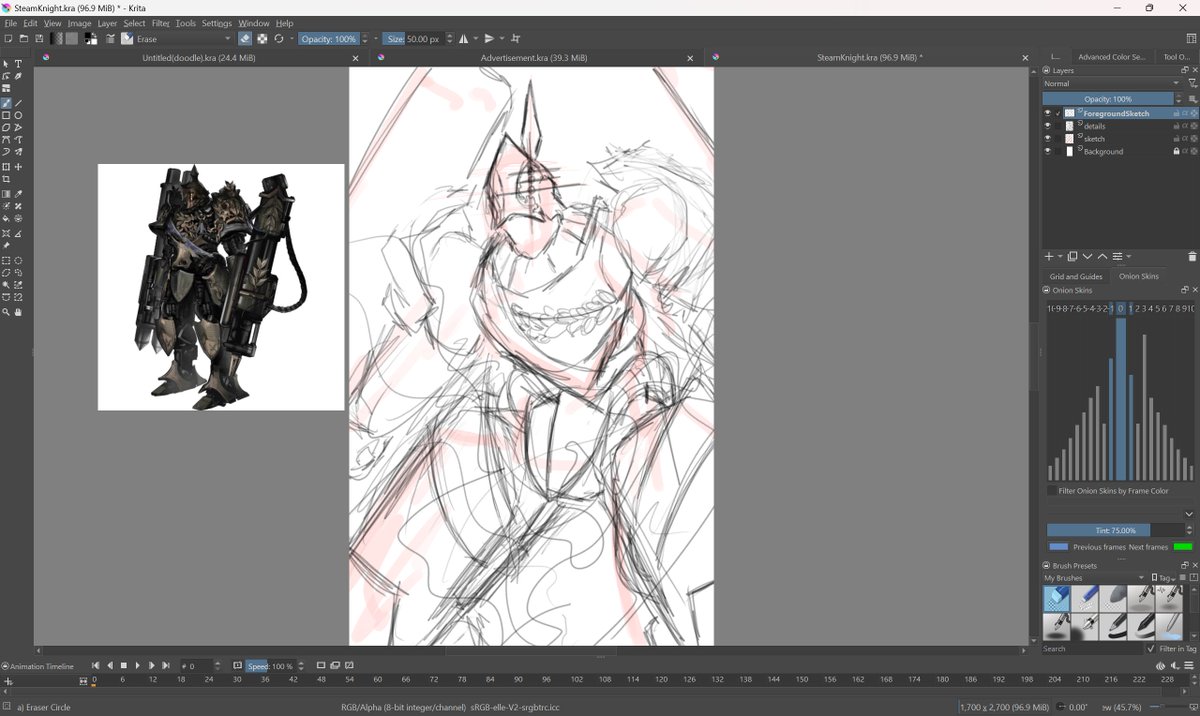Enable Filter Onion Skins by Frame Color
The image size is (1200, 716).
[x=1052, y=491]
